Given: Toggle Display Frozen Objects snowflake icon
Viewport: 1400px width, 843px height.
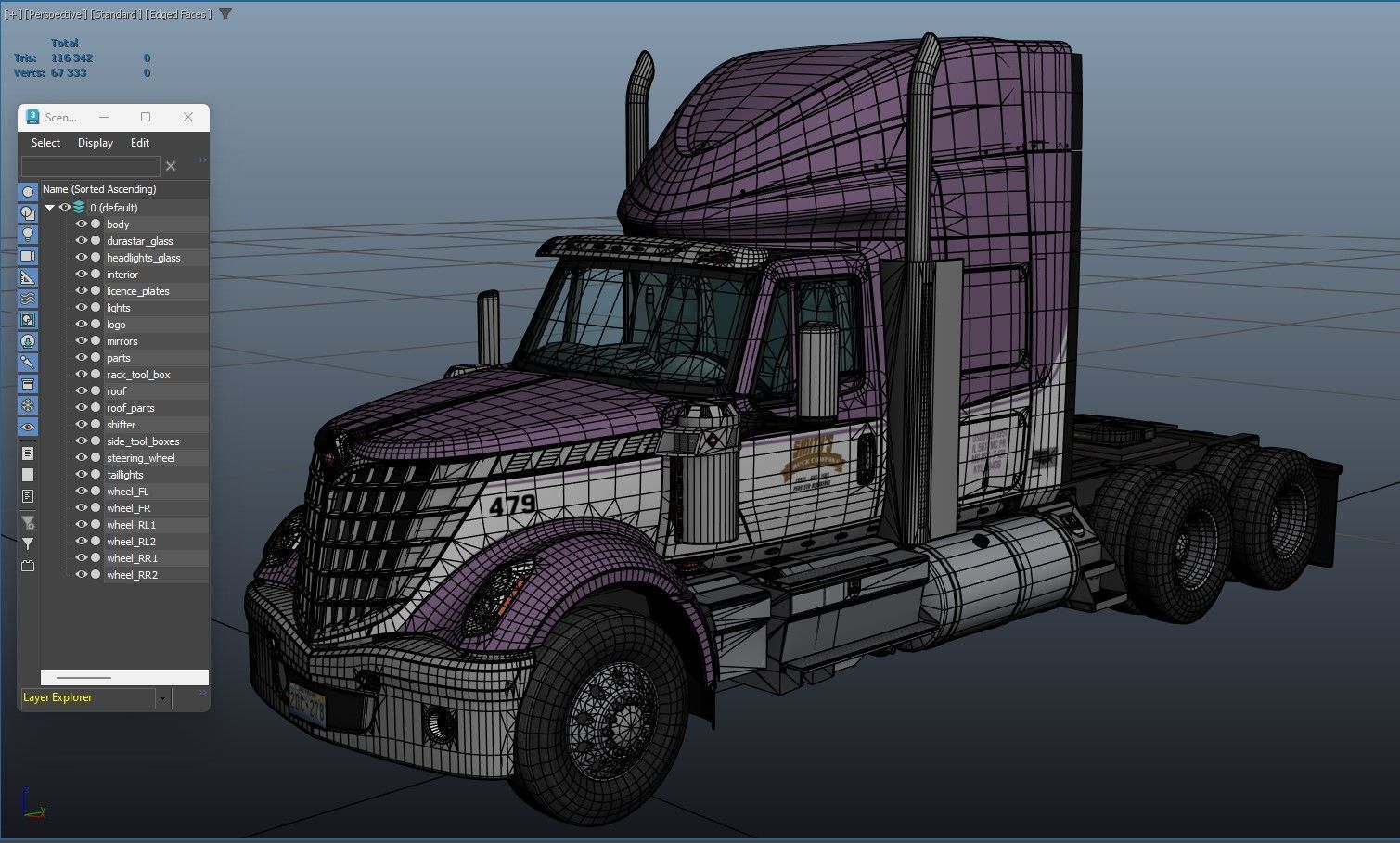Looking at the screenshot, I should pos(28,405).
